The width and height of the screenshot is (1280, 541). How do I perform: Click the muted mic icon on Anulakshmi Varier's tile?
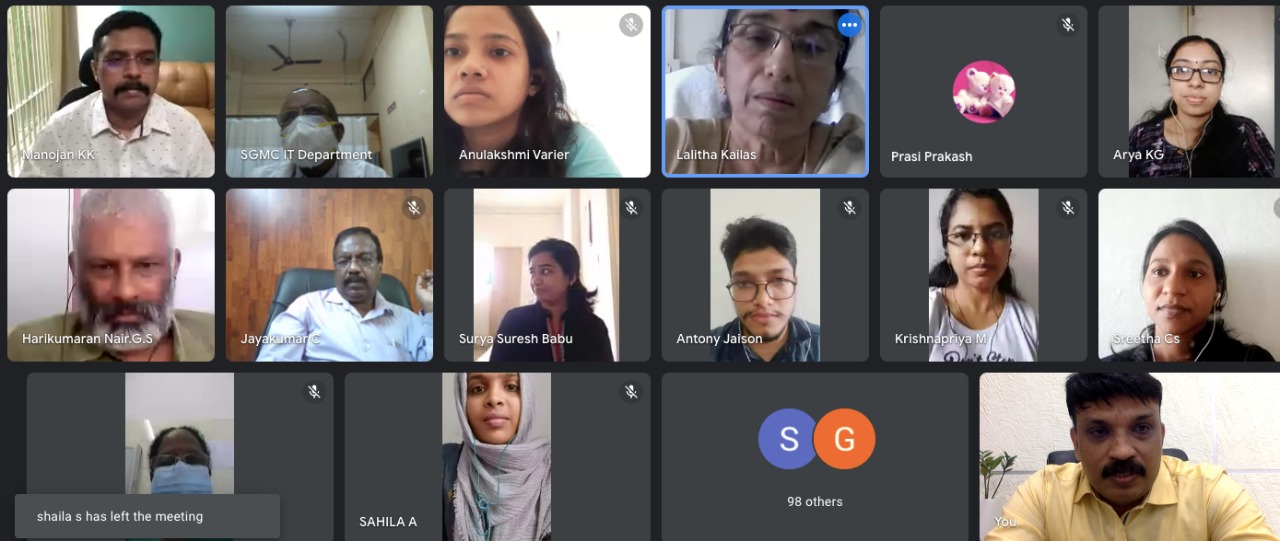click(x=630, y=25)
